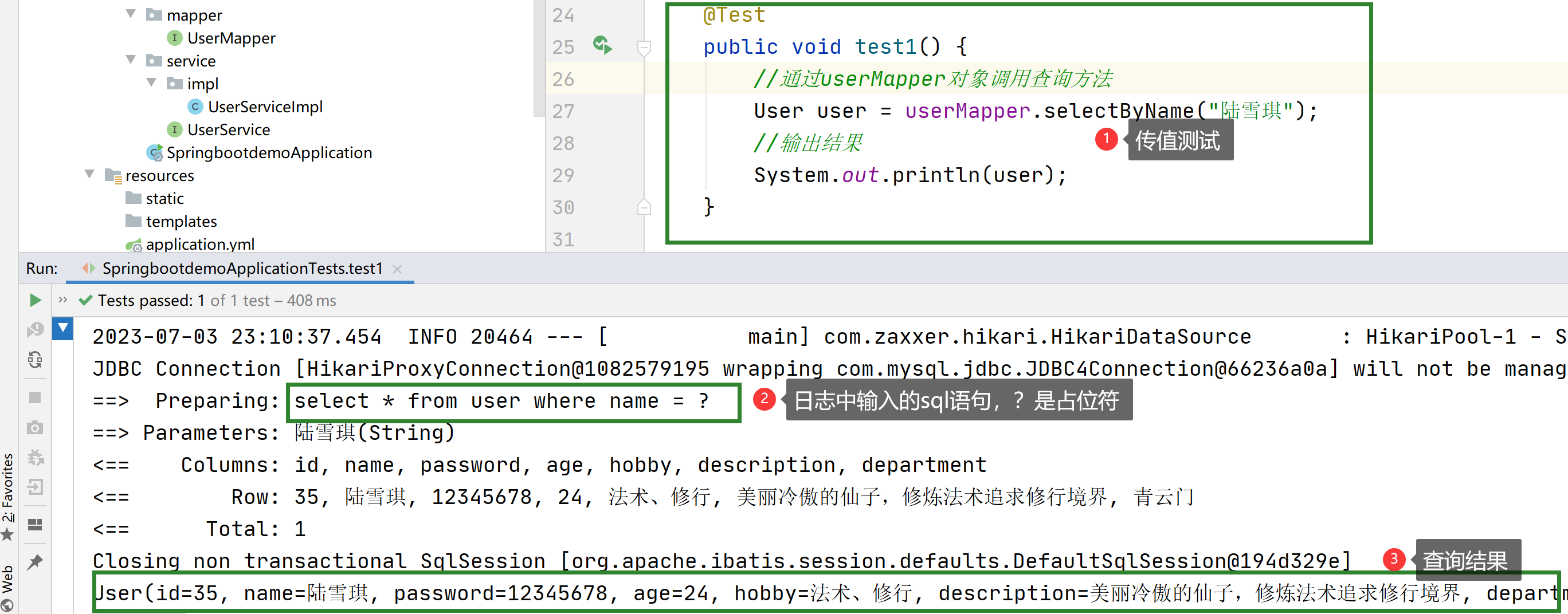Image resolution: width=1568 pixels, height=614 pixels.
Task: Click the HikariDataSource INFO log line
Action: click(830, 337)
